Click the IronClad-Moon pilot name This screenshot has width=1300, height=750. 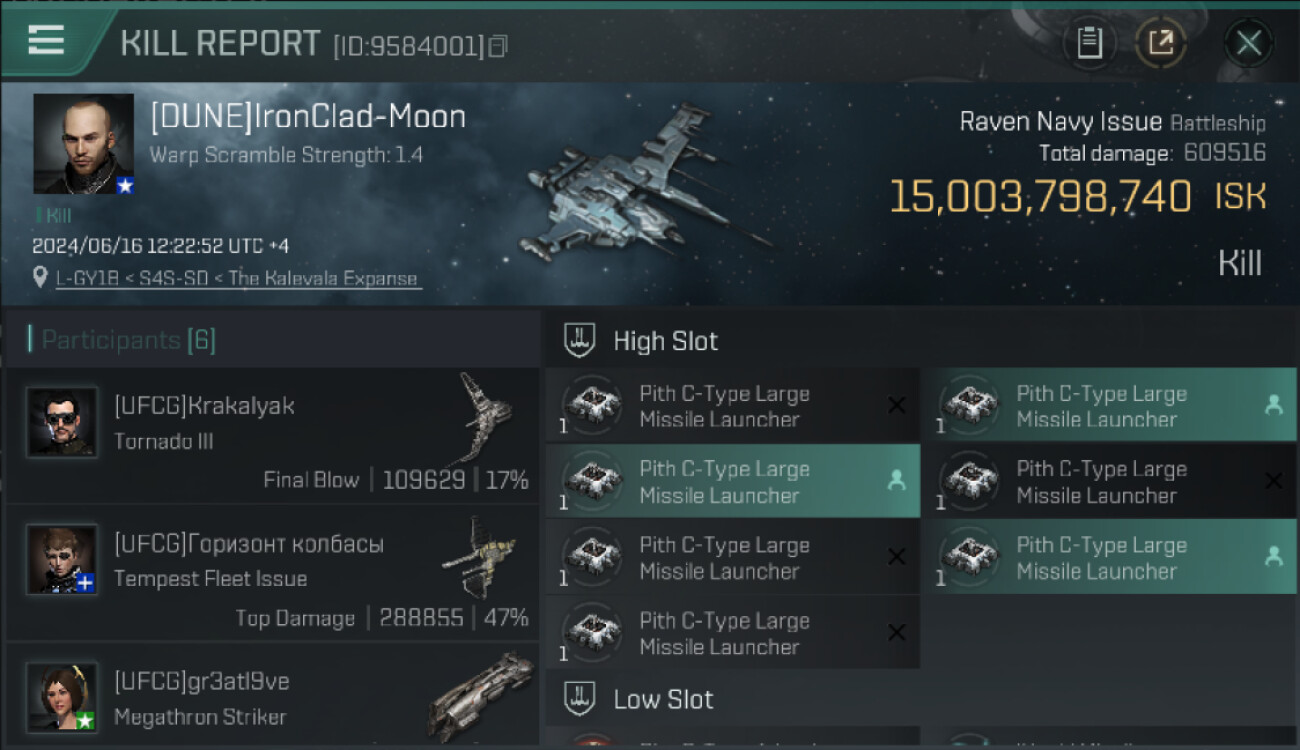coord(308,117)
